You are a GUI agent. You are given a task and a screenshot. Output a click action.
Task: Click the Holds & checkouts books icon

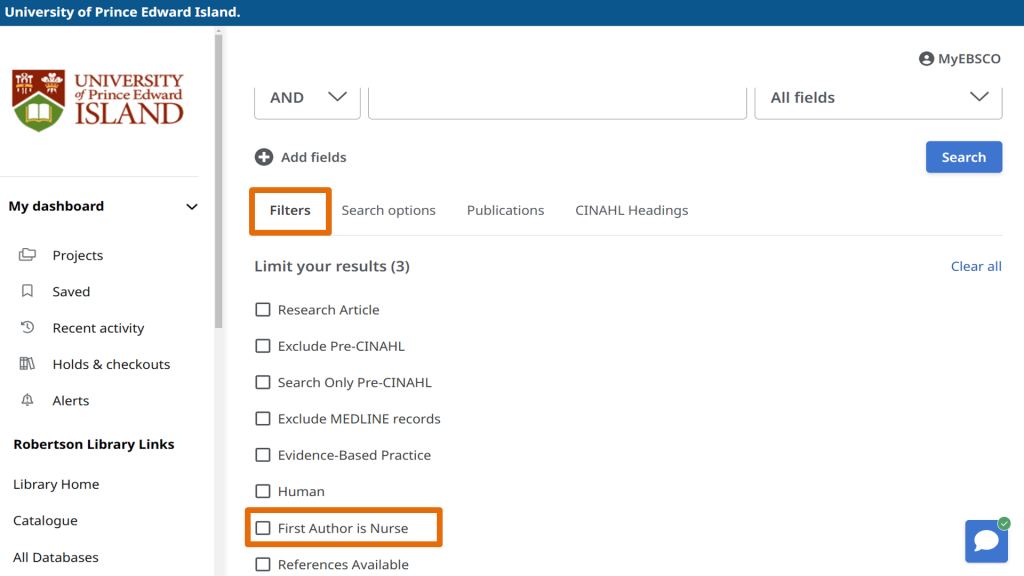coord(28,364)
